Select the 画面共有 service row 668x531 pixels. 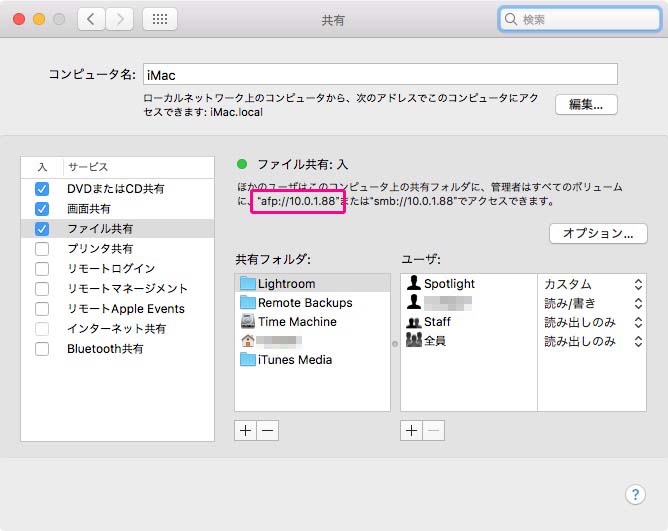click(x=118, y=209)
